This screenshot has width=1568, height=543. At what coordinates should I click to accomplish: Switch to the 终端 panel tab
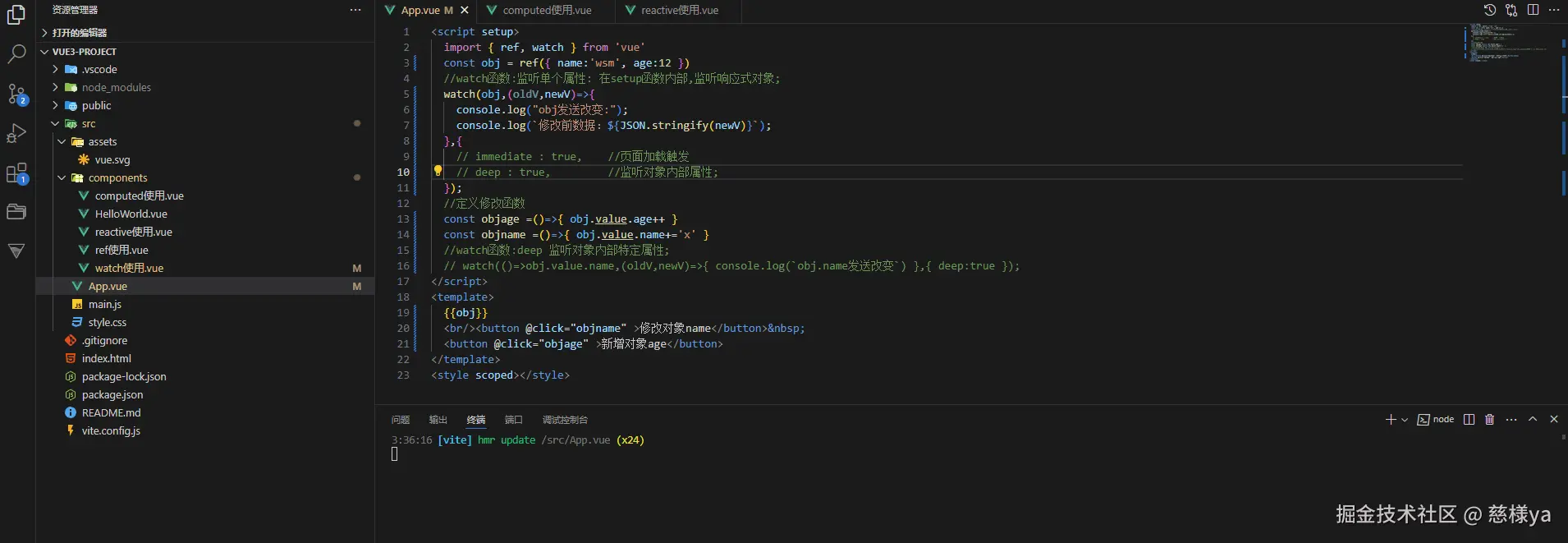click(476, 420)
